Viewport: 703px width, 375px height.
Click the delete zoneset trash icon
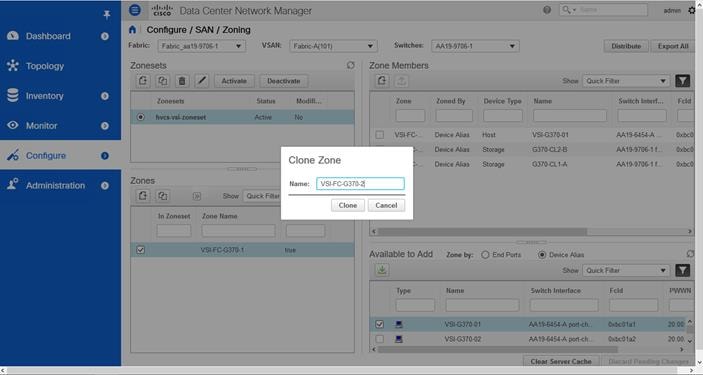(182, 81)
